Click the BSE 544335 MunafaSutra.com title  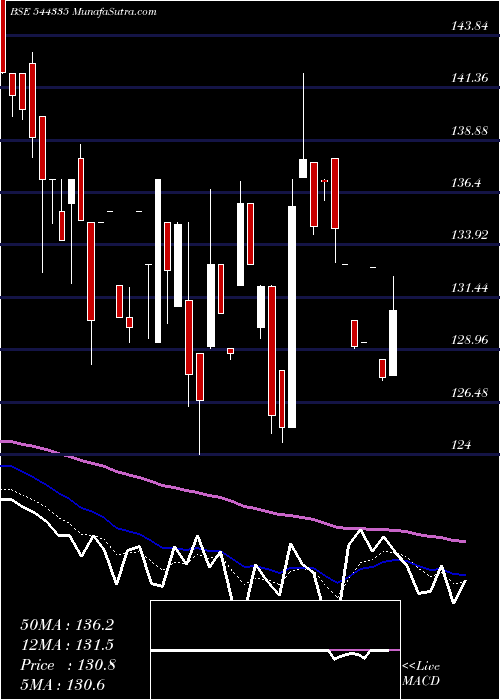tap(83, 12)
